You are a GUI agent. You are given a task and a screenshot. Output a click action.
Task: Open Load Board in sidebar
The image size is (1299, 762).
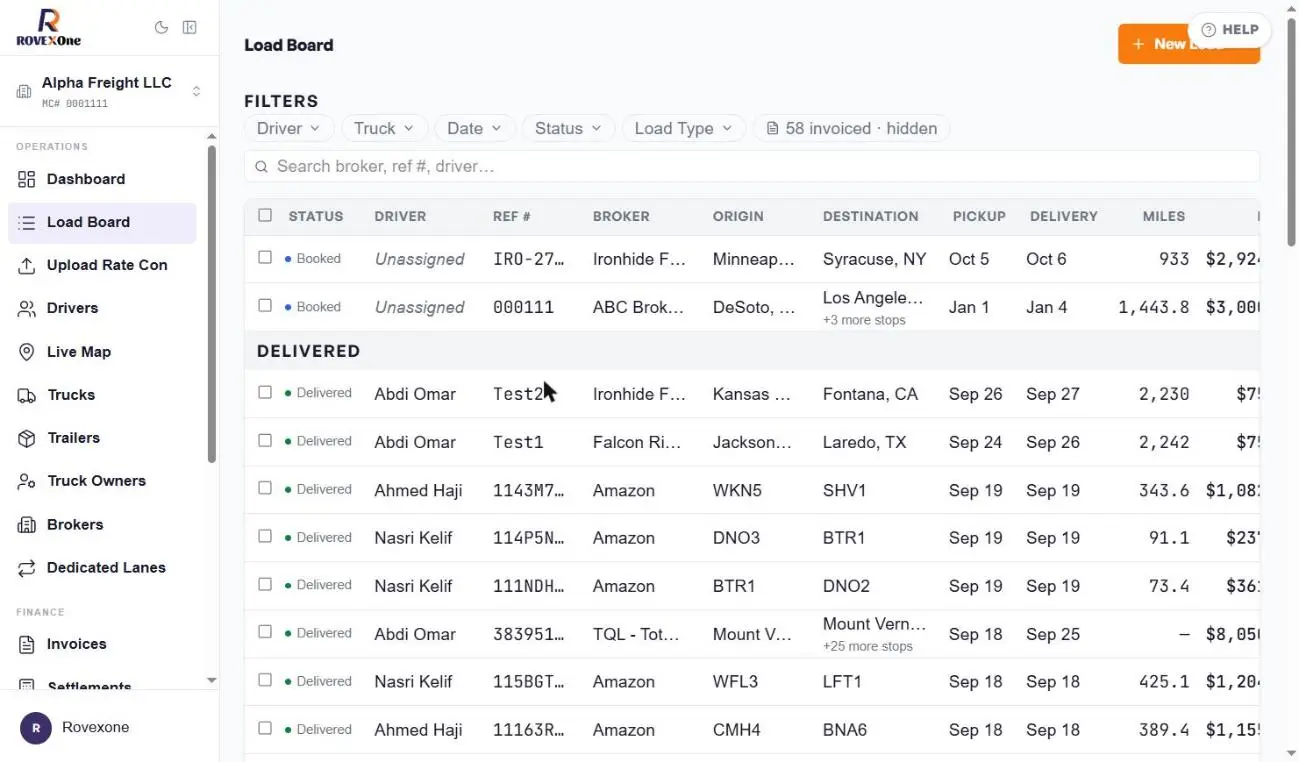point(102,222)
